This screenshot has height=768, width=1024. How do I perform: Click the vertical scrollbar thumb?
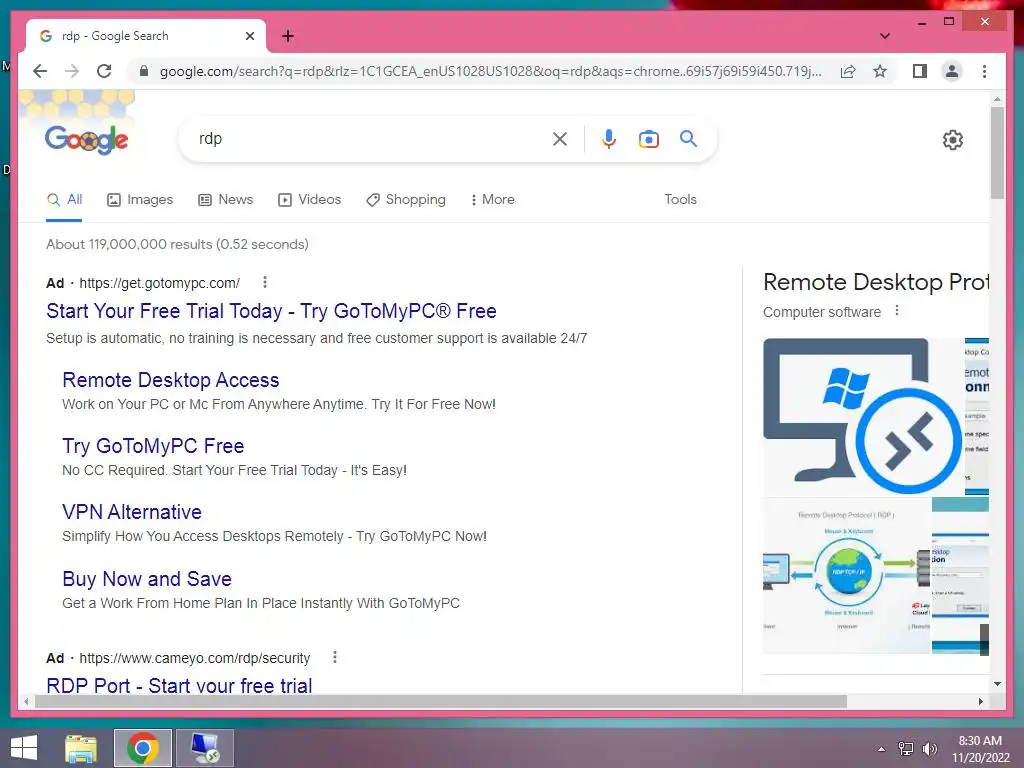pyautogui.click(x=997, y=153)
